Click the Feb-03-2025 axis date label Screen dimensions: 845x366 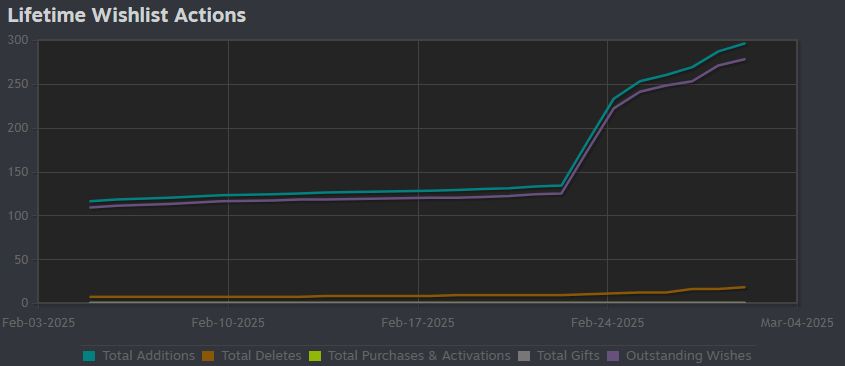click(39, 323)
